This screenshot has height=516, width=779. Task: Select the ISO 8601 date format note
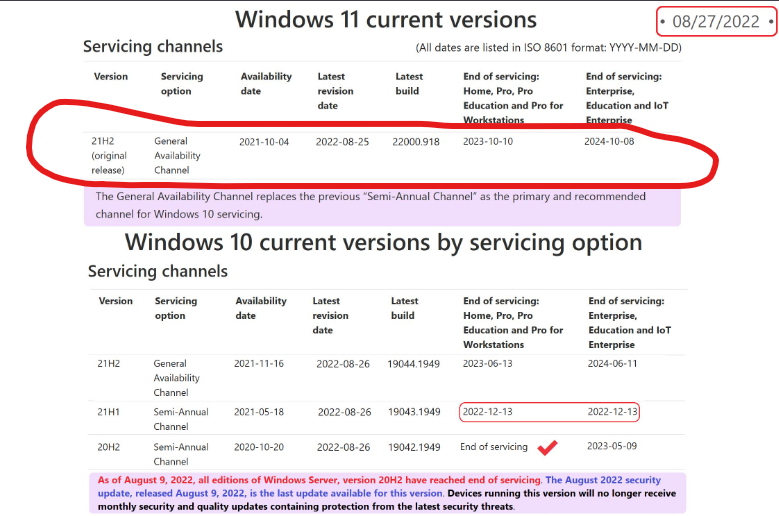[x=548, y=48]
